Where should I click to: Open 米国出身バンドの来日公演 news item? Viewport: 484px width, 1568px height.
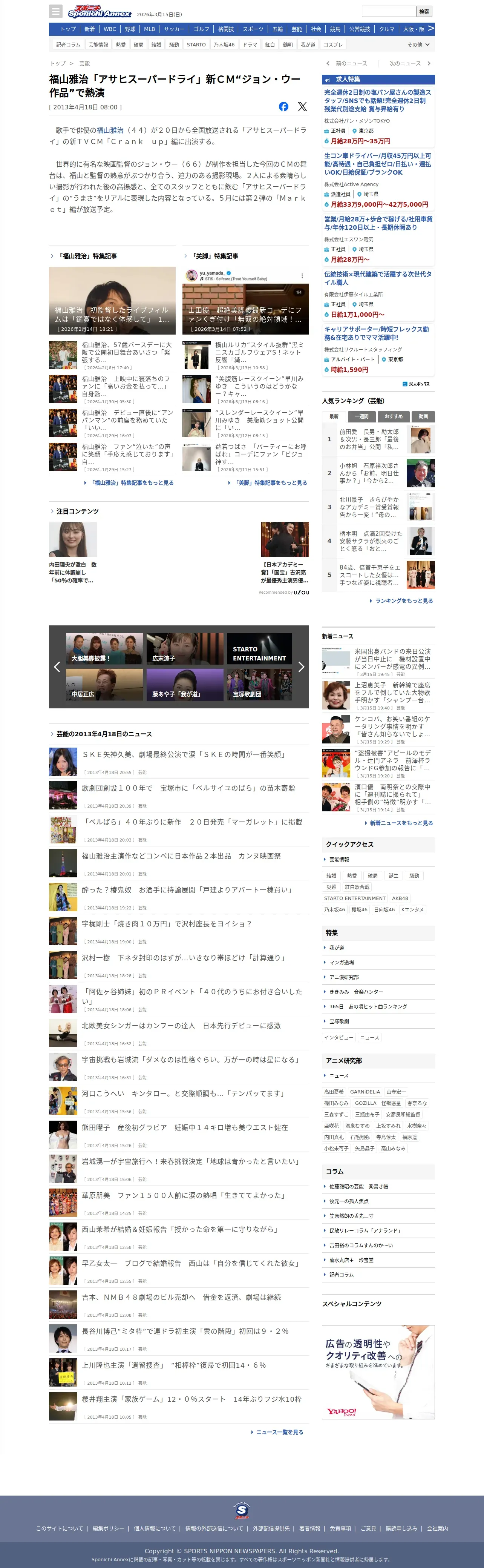(x=378, y=661)
